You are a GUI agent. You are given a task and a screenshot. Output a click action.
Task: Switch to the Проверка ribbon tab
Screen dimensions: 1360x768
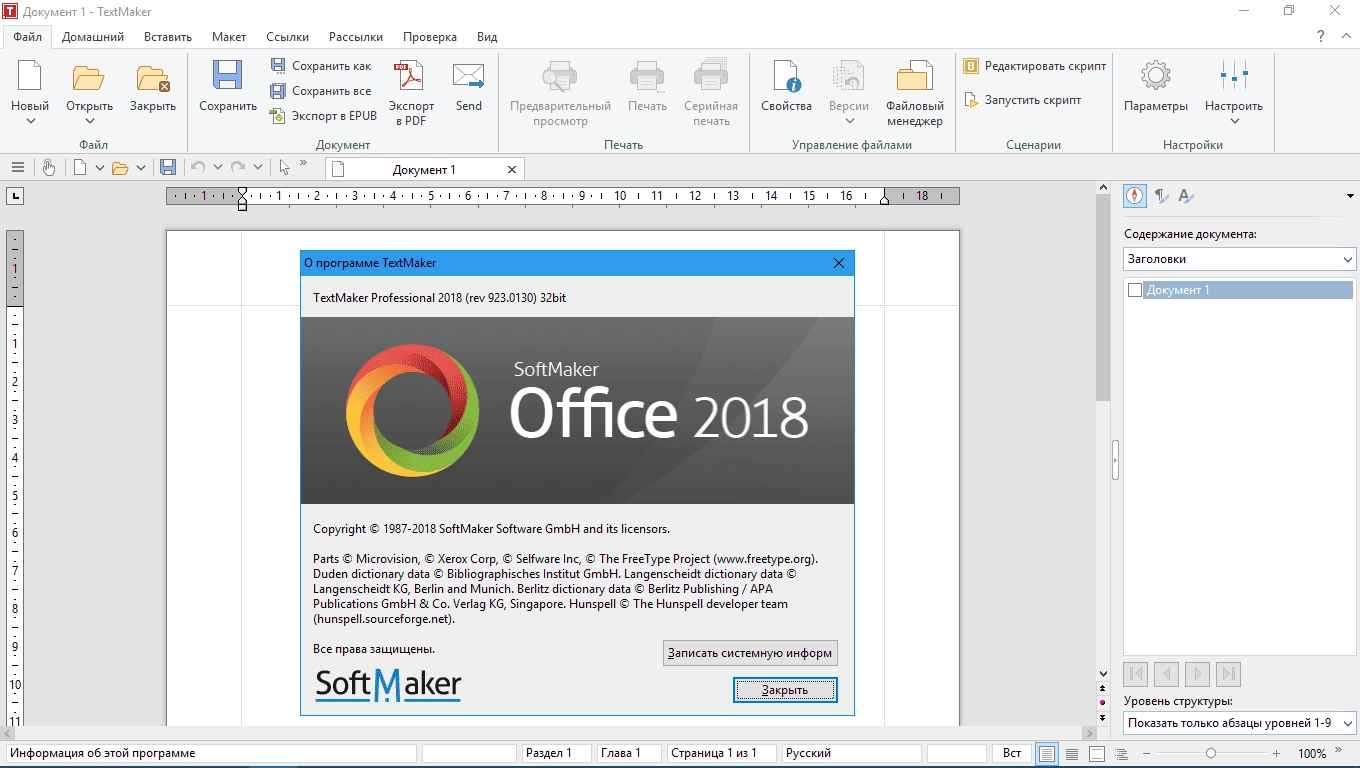[x=430, y=37]
